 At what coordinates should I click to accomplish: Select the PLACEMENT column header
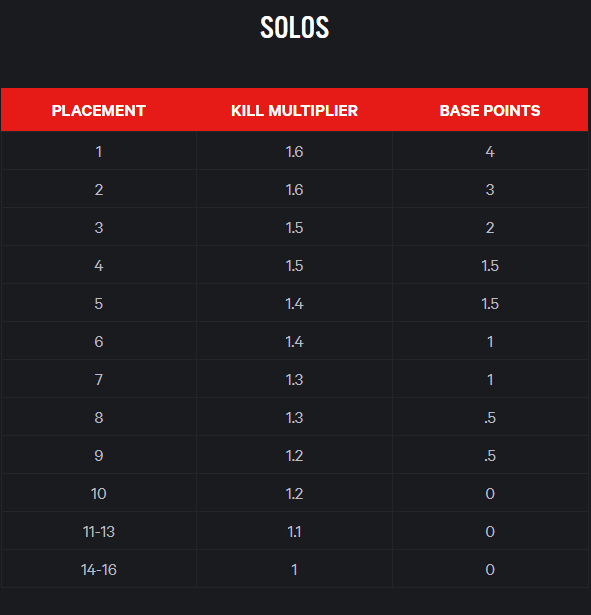(99, 111)
